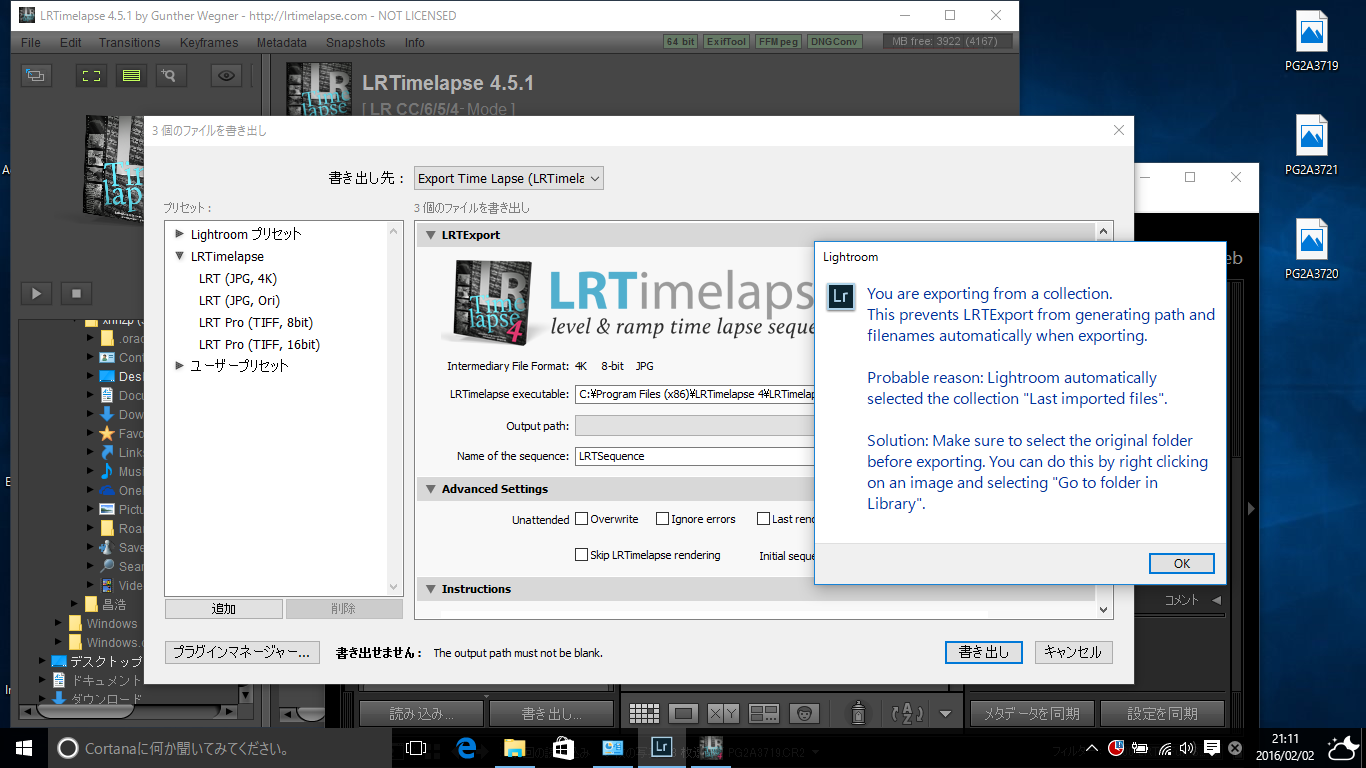Select Lightroom grid view icon
This screenshot has width=1366, height=768.
point(644,714)
